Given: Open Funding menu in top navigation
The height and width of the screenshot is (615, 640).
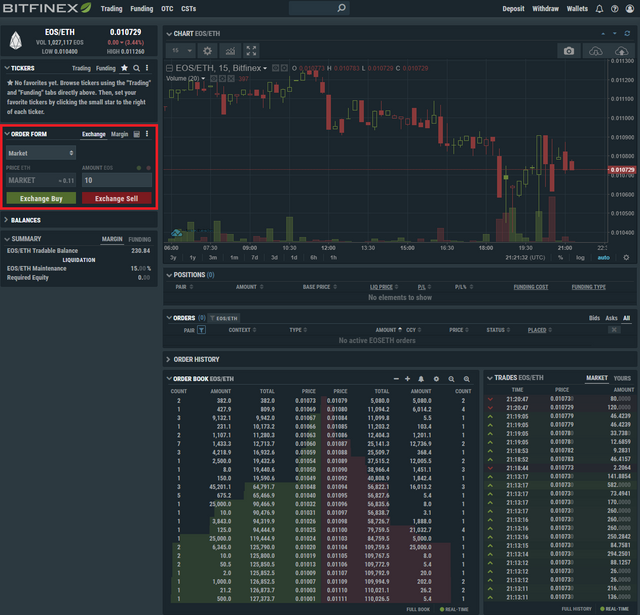Looking at the screenshot, I should 142,9.
